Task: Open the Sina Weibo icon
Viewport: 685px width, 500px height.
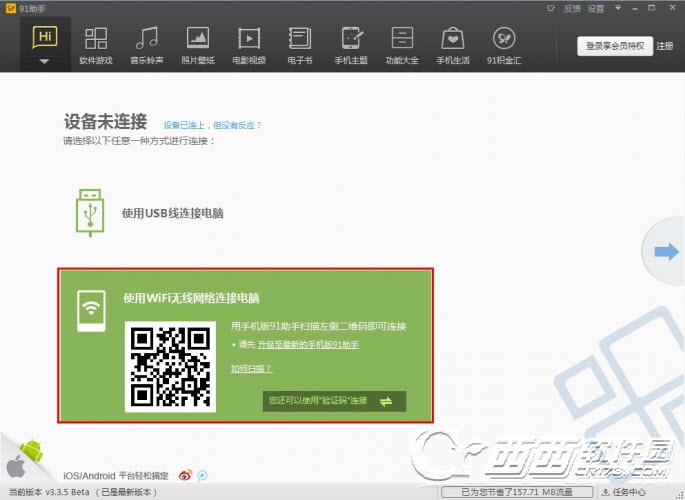Action: click(185, 475)
